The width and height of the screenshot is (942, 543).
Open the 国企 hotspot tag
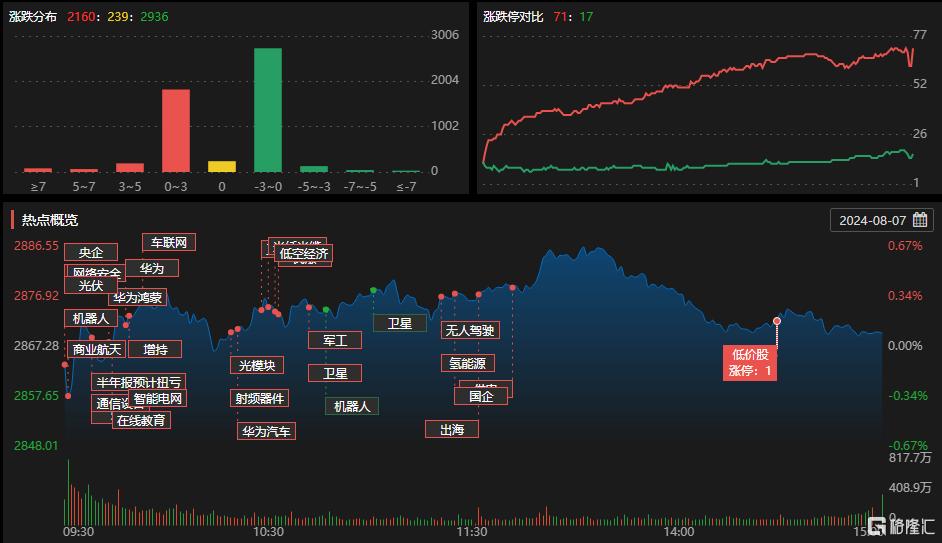[481, 396]
